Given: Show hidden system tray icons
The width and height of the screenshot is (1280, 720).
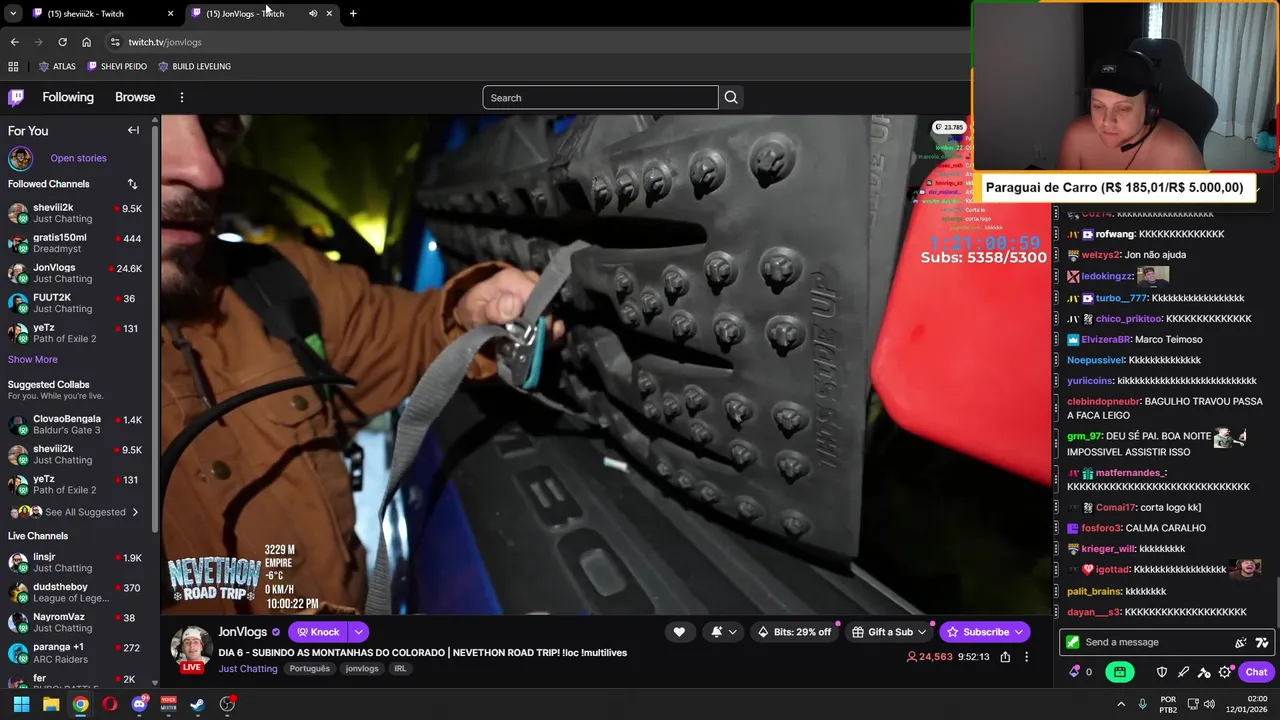Looking at the screenshot, I should click(1120, 704).
